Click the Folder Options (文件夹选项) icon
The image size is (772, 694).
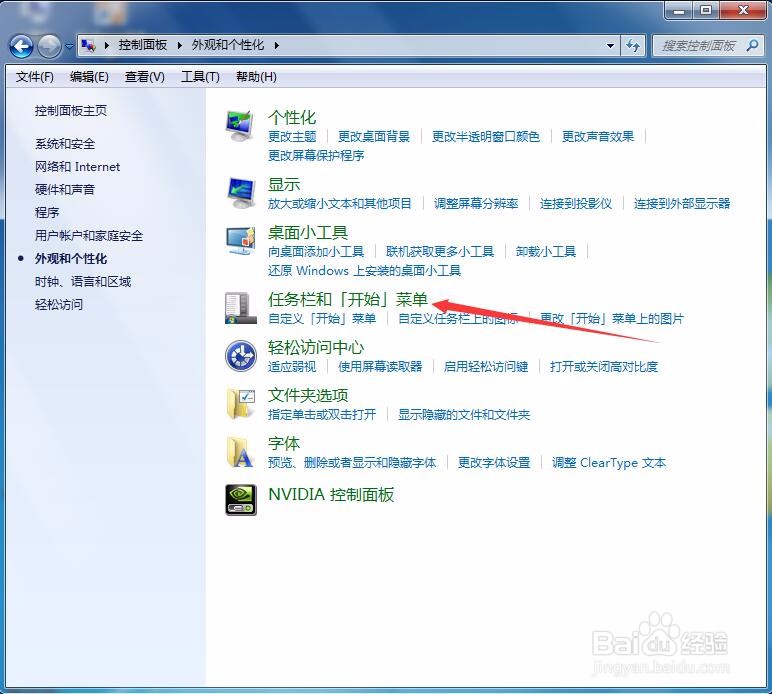[241, 404]
